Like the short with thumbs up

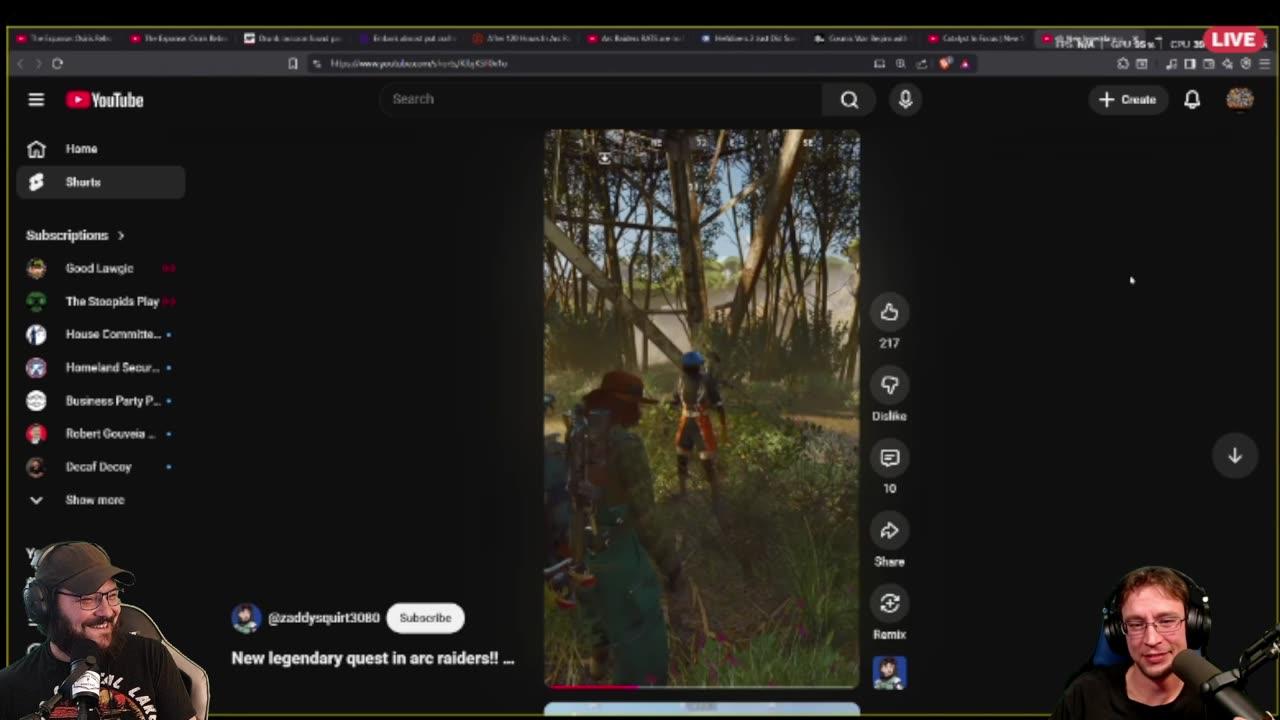889,313
